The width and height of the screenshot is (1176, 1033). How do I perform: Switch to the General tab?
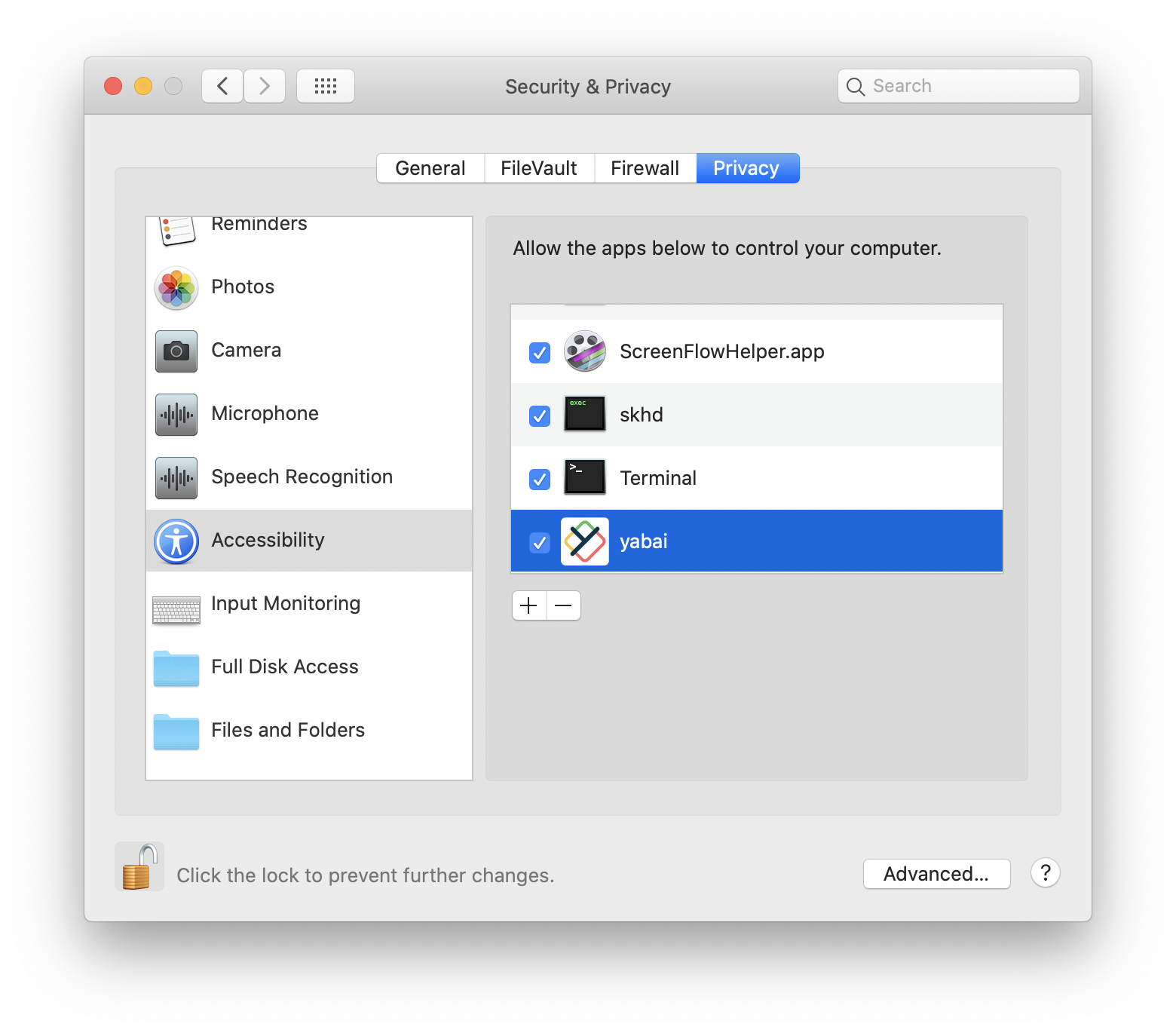click(x=430, y=168)
